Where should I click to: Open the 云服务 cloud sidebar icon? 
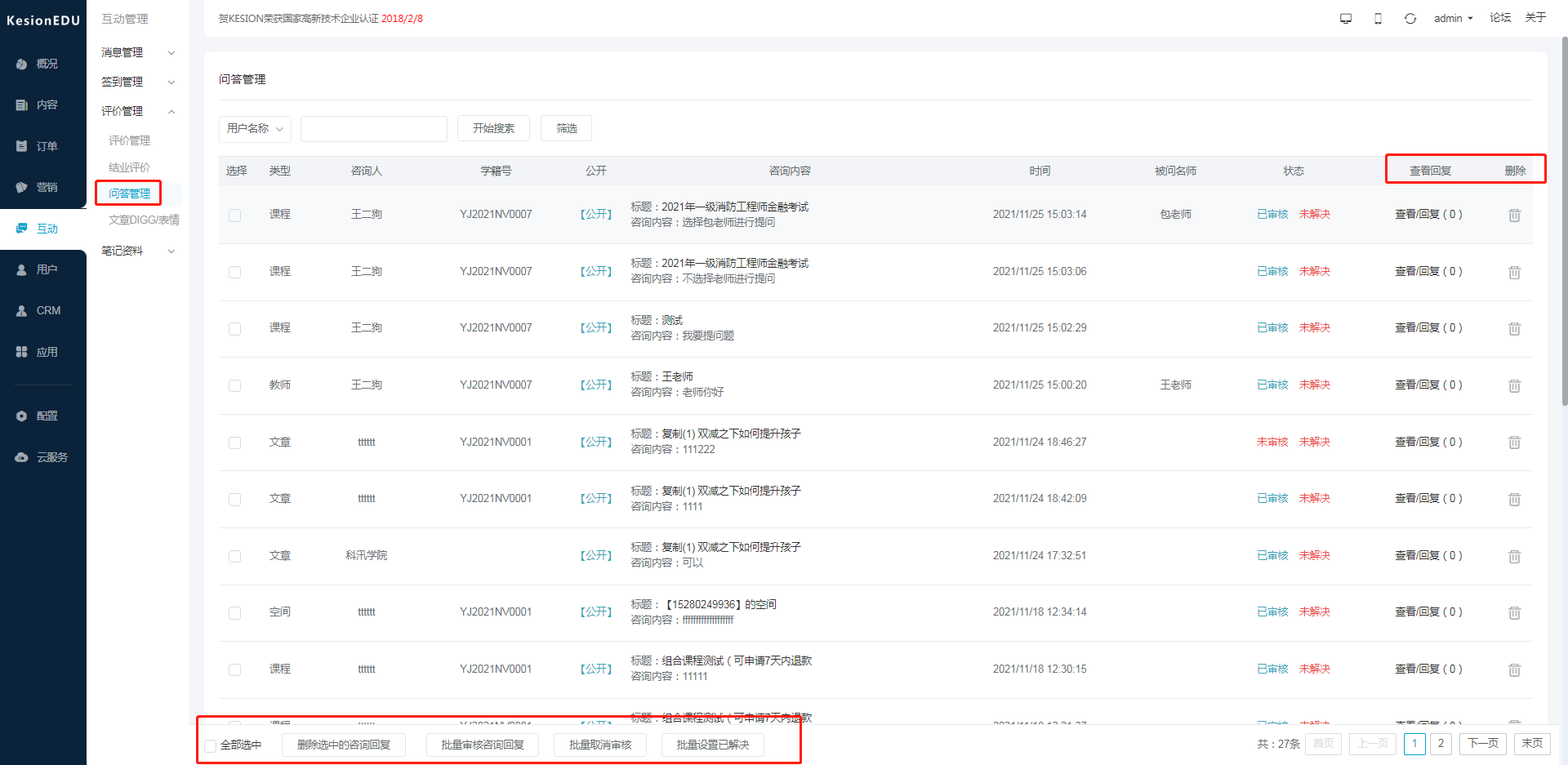[22, 457]
